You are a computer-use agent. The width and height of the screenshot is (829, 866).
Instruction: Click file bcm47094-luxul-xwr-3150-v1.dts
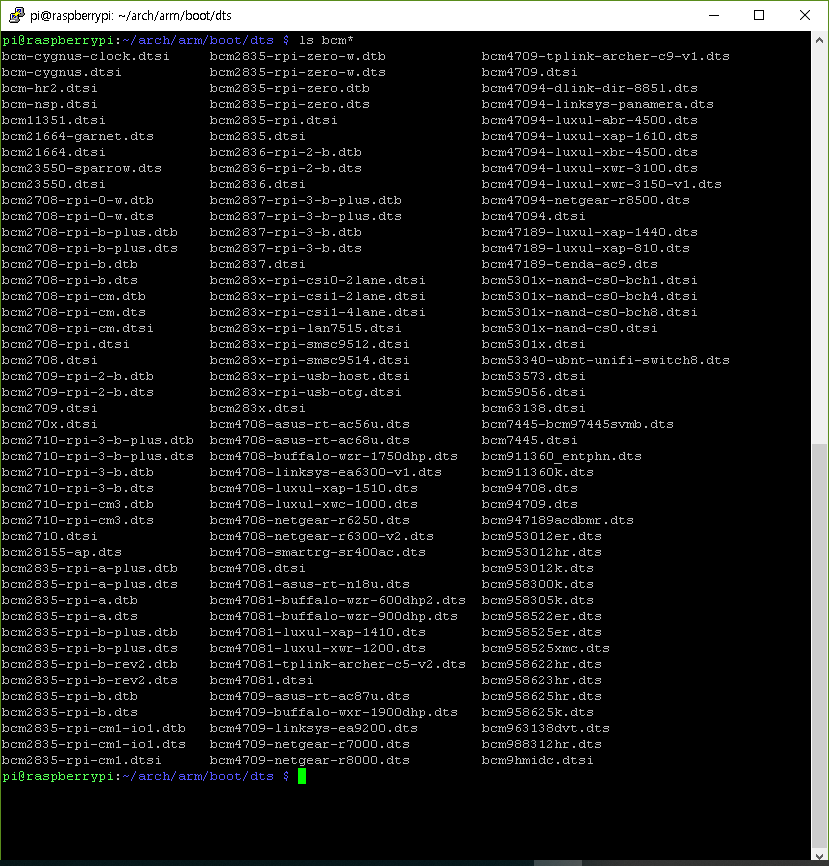coord(602,184)
